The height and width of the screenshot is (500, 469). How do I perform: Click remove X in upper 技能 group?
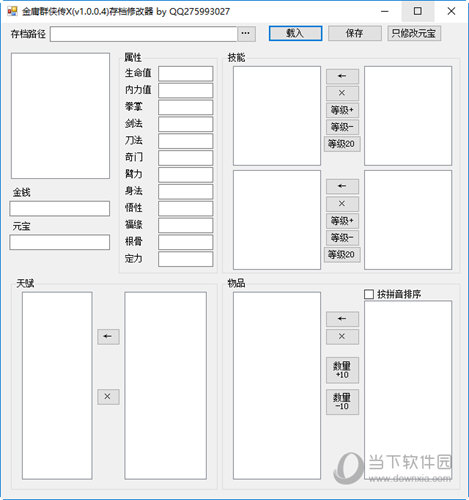coord(342,93)
